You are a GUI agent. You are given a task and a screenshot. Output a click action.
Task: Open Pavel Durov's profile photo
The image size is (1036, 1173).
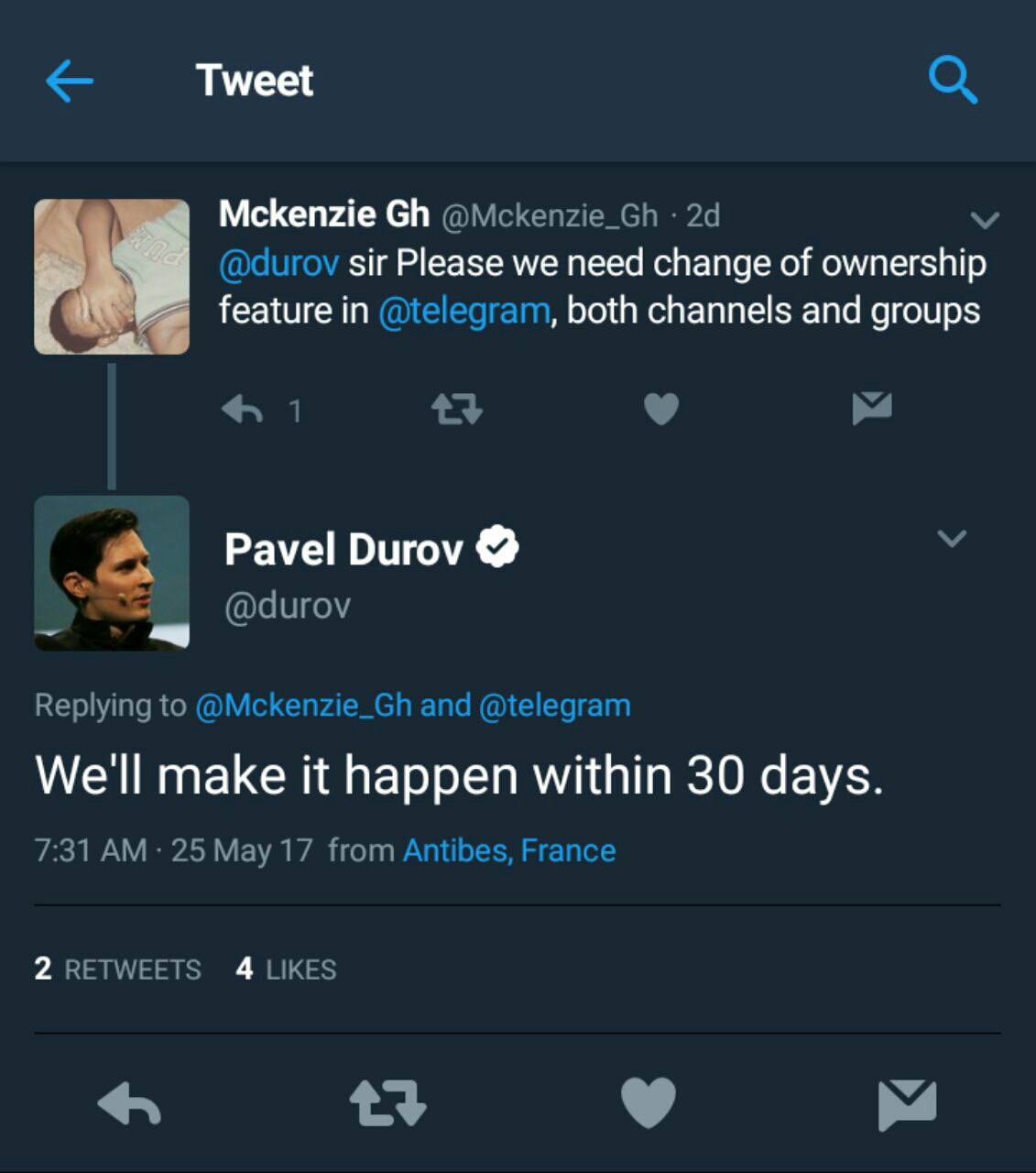point(112,574)
